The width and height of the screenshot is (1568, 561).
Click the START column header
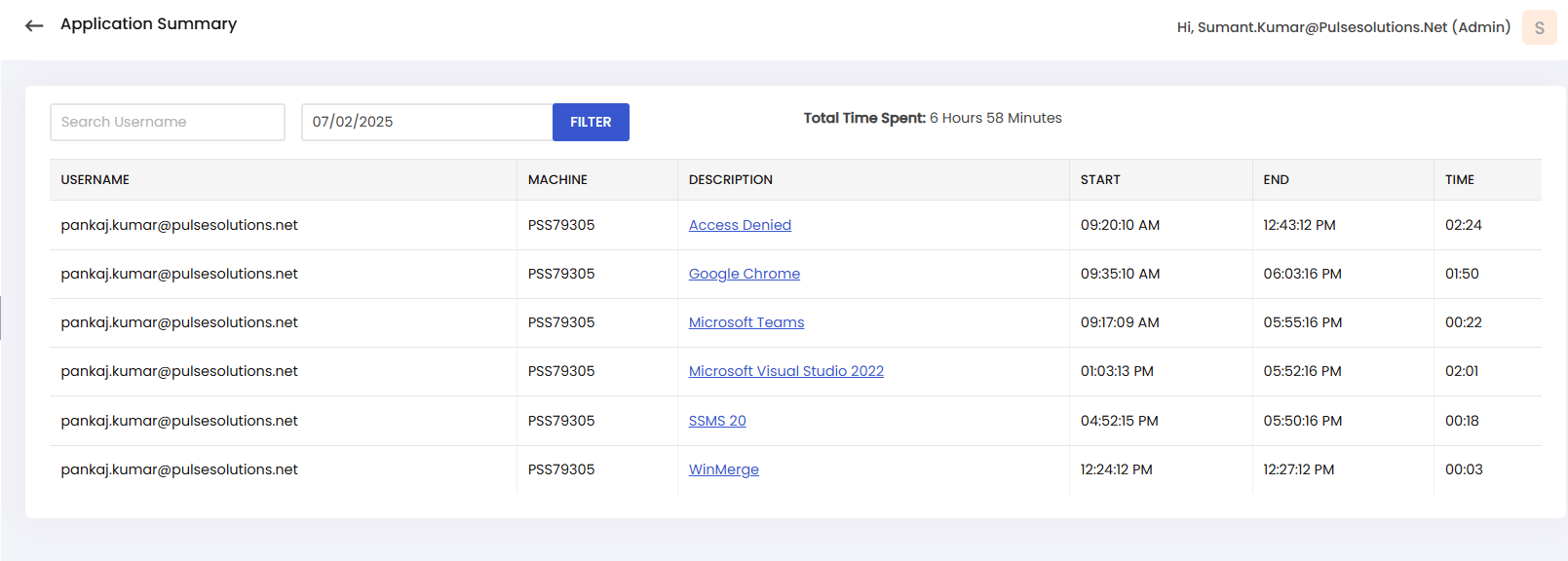[x=1100, y=180]
